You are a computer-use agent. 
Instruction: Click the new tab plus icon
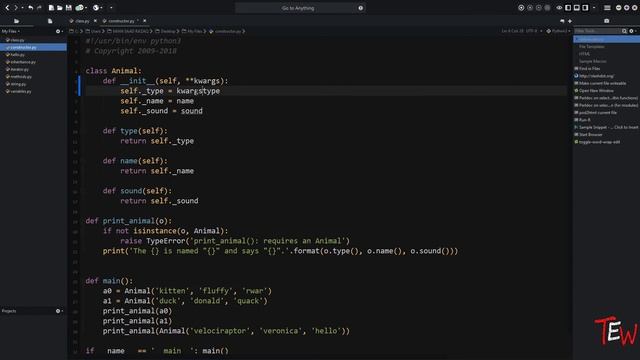pos(570,21)
